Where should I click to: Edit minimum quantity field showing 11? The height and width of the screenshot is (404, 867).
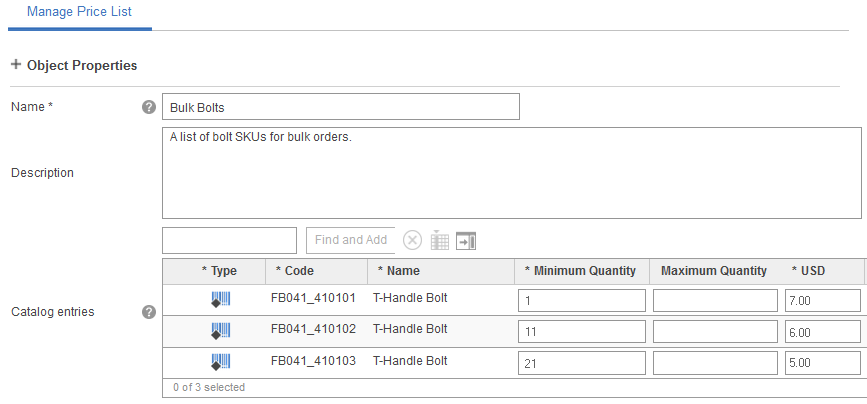581,332
